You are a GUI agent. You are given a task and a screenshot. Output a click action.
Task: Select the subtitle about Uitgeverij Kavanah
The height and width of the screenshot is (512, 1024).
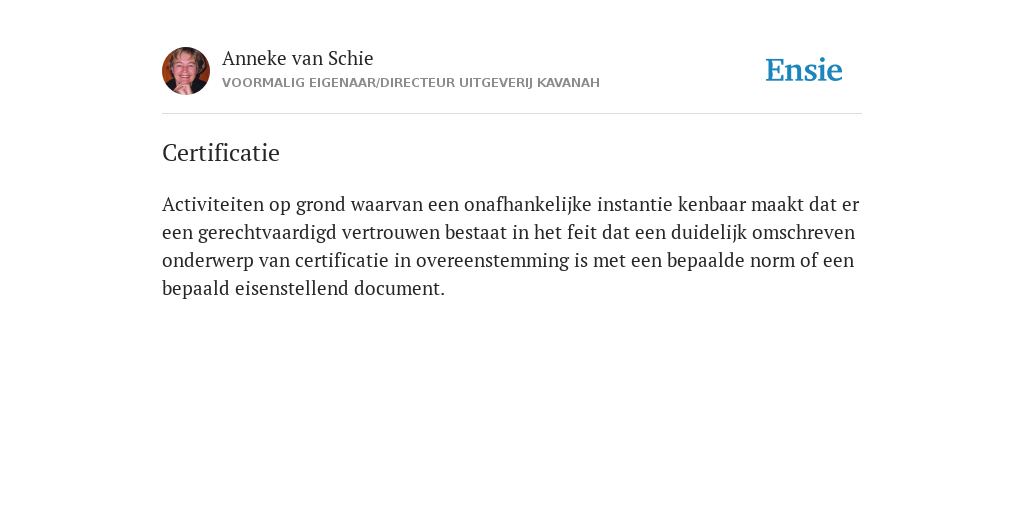pos(411,83)
